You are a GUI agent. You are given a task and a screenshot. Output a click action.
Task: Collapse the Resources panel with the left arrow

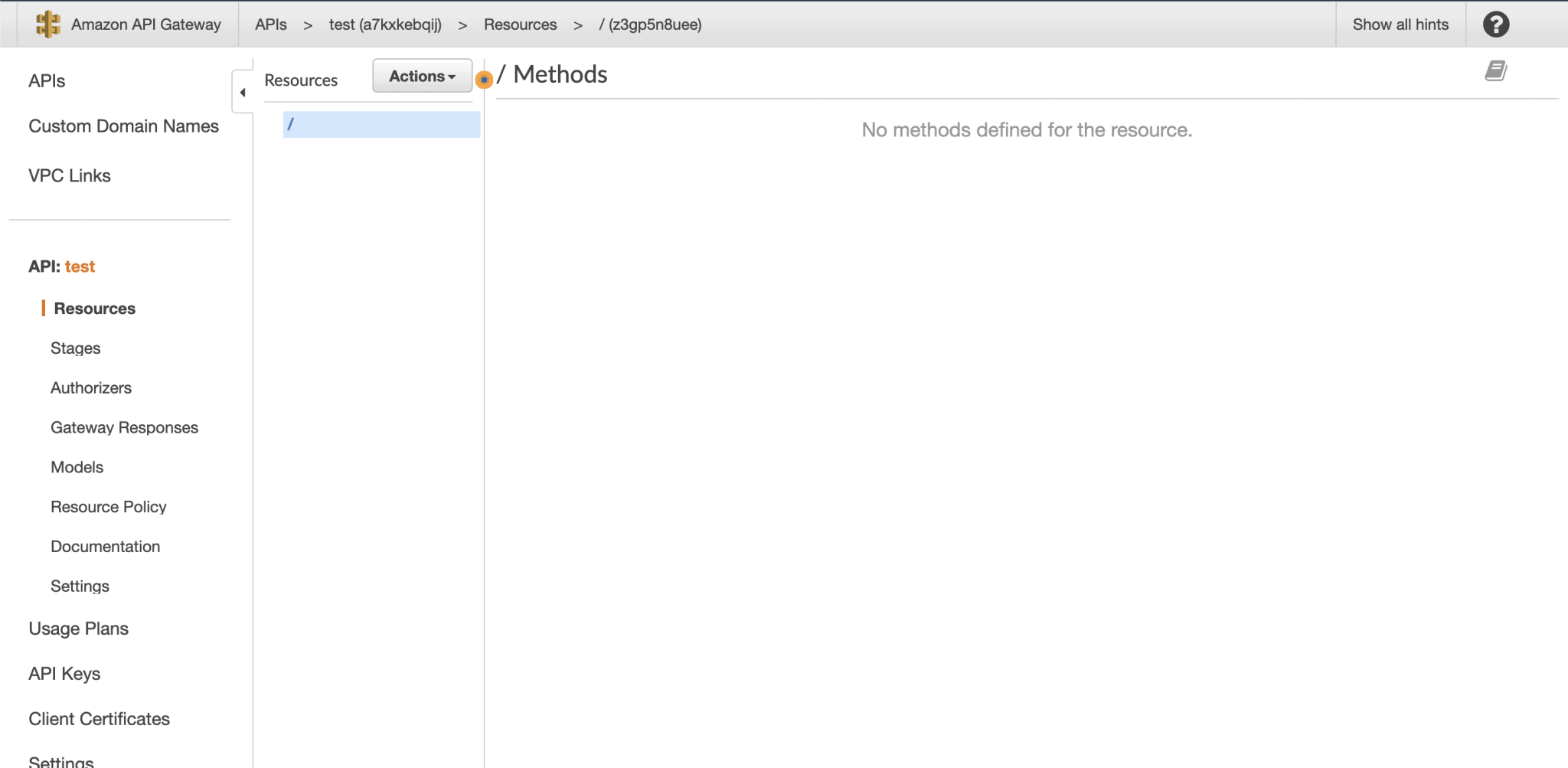243,91
